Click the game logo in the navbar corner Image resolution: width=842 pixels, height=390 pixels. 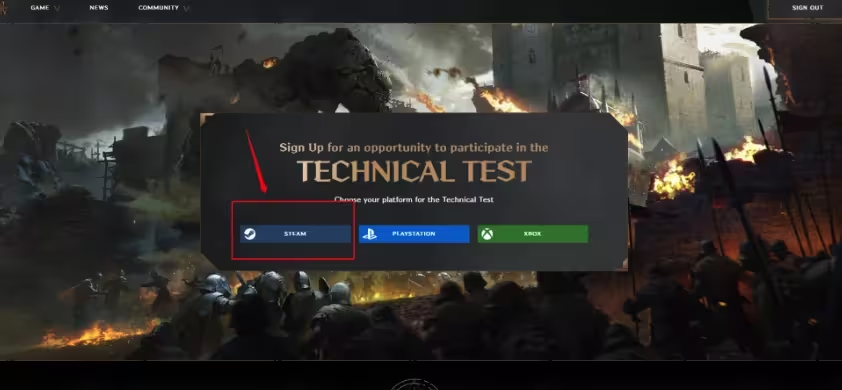(x=3, y=8)
